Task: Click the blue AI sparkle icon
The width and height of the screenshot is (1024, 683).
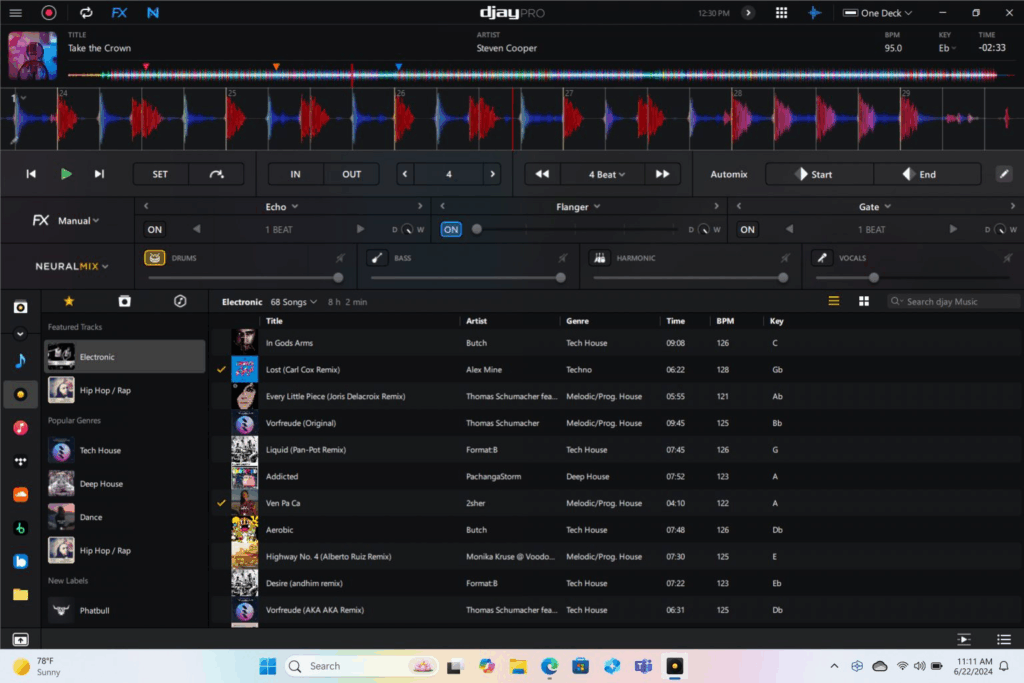Action: (814, 13)
